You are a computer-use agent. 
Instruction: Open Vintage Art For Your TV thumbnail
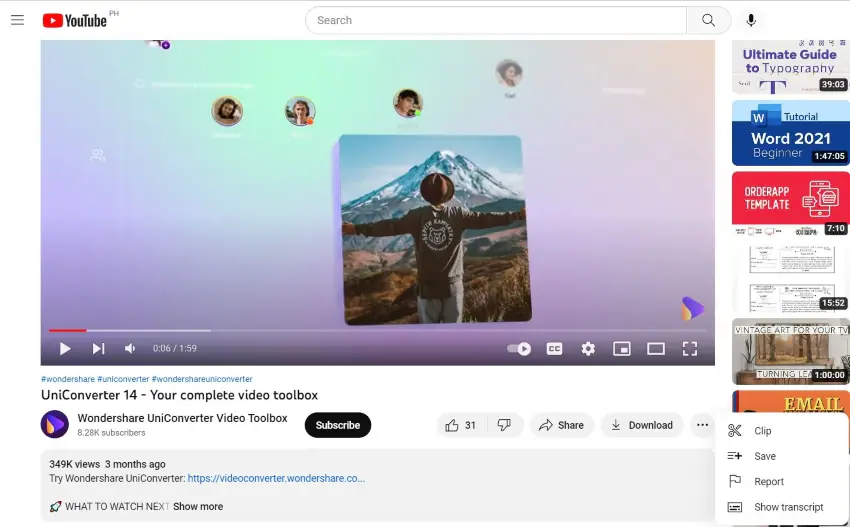790,351
